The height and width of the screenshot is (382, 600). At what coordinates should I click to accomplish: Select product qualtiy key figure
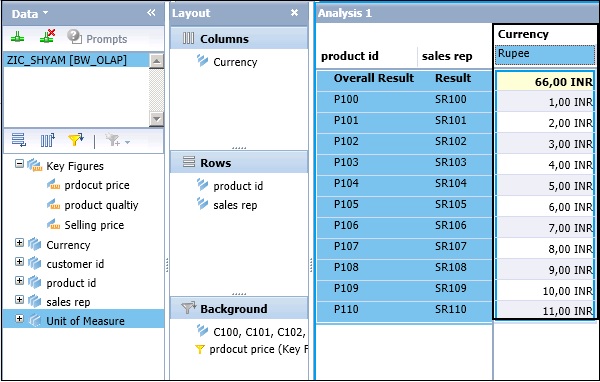(x=101, y=205)
